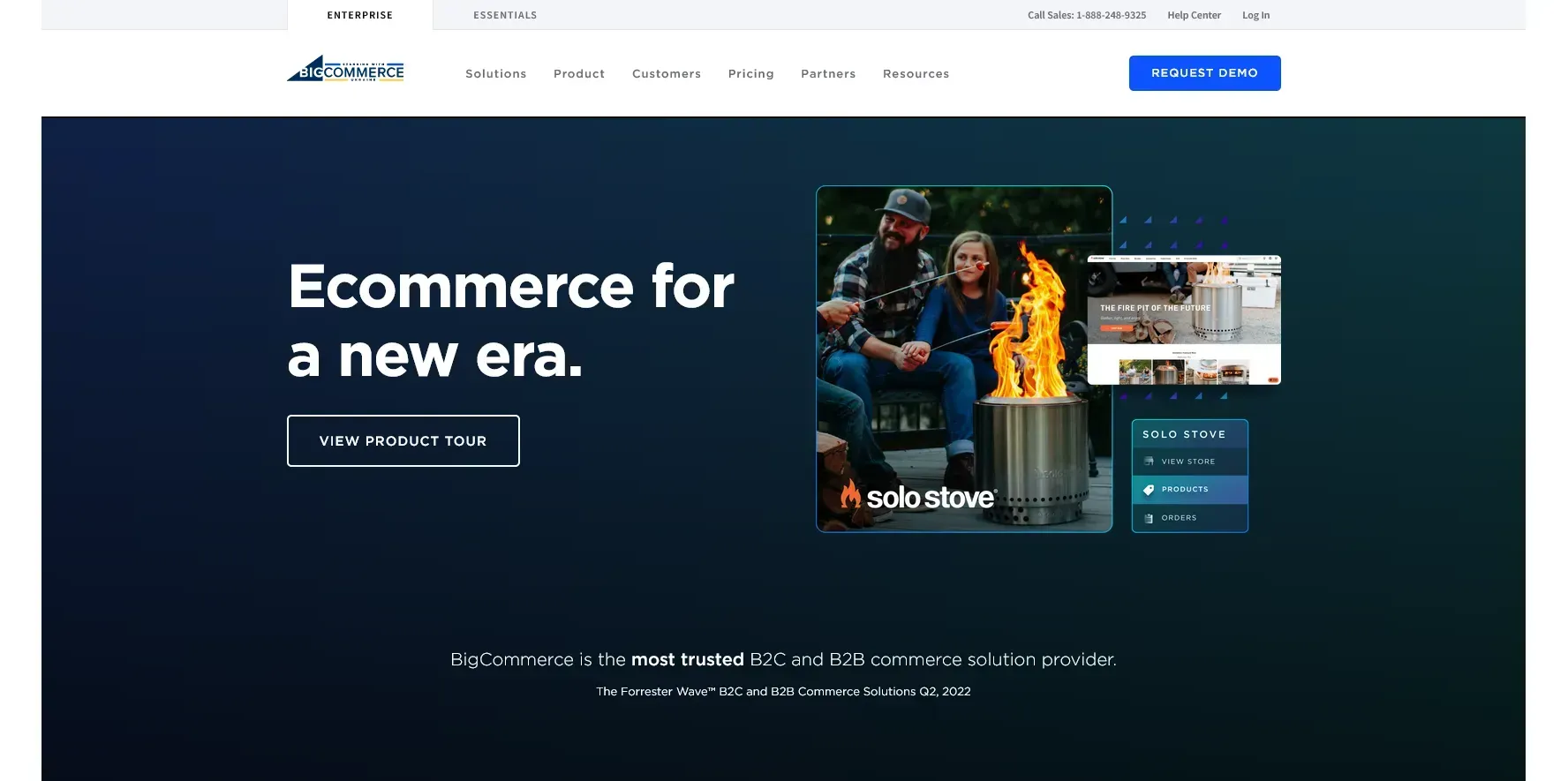Click the Forrester Wave citation text
1568x781 pixels.
(783, 691)
